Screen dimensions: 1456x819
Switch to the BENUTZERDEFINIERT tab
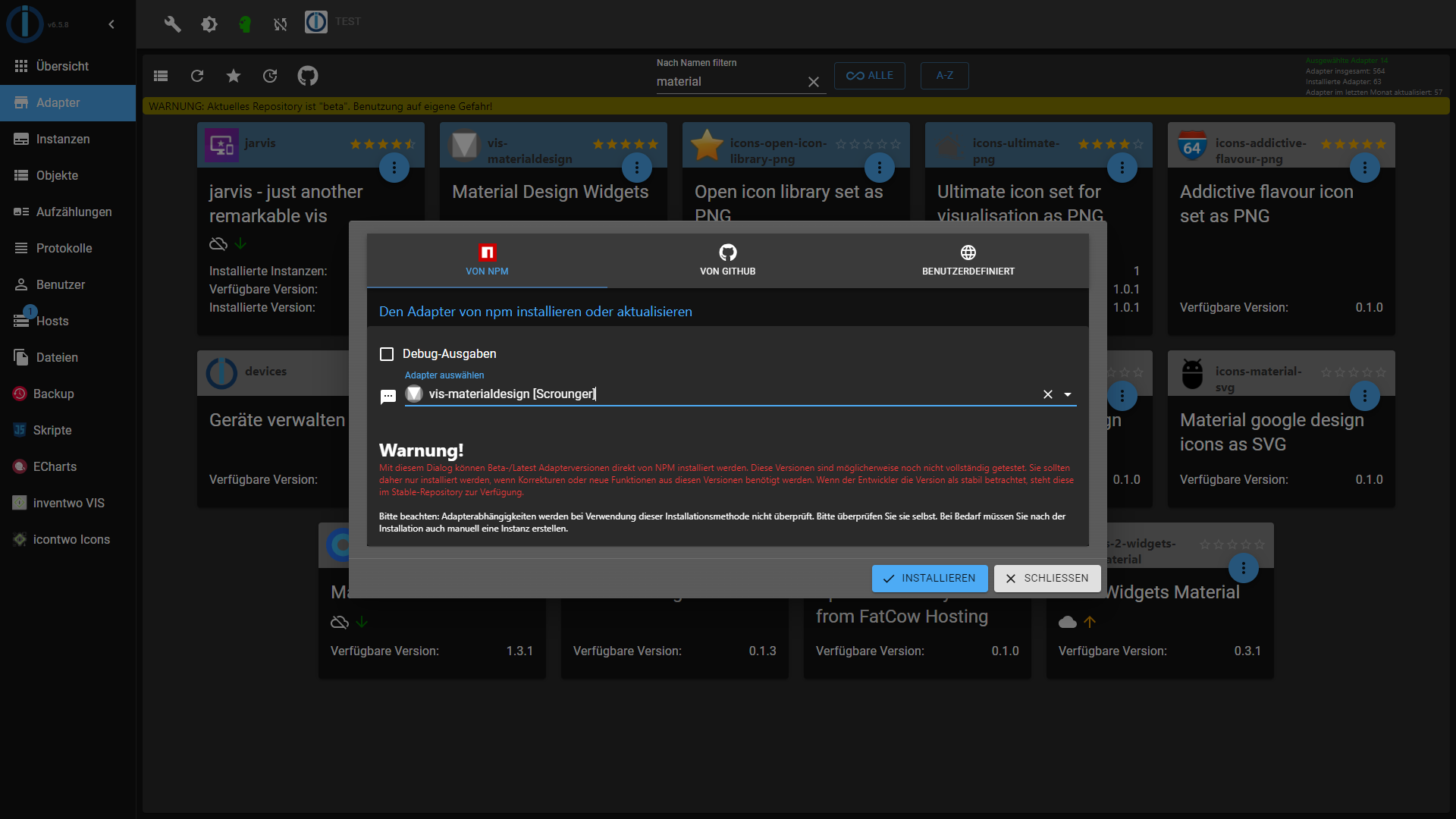(968, 260)
